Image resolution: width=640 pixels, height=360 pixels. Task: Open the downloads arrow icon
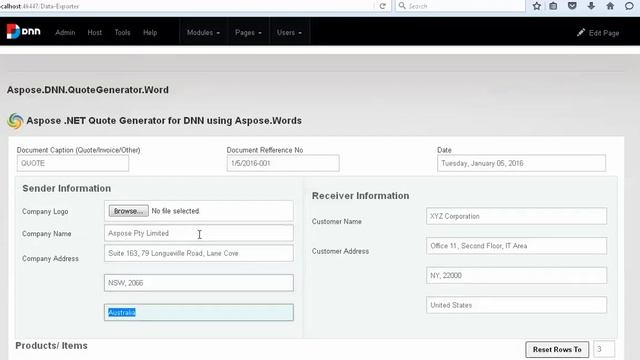591,6
